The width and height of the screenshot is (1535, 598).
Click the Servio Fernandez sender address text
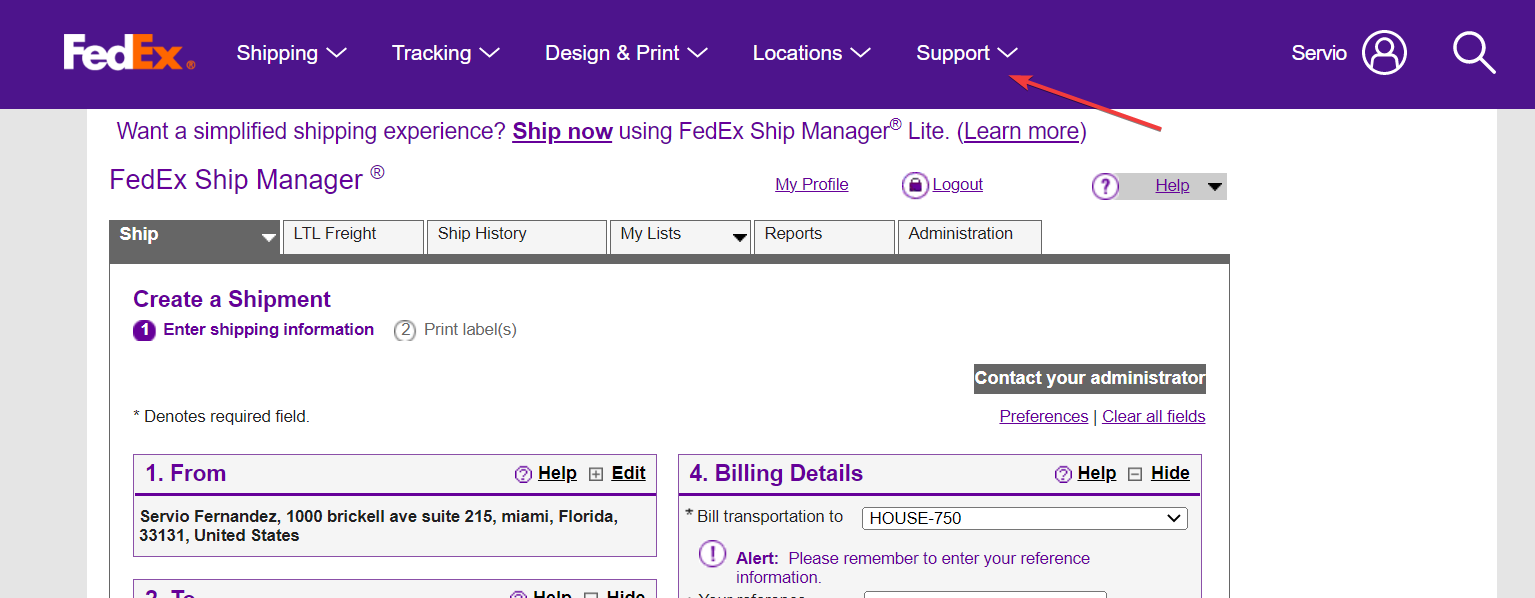point(379,526)
